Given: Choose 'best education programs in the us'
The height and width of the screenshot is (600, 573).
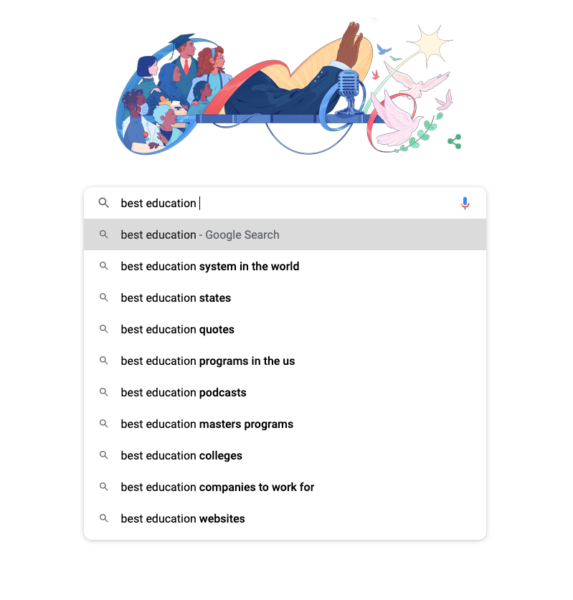Looking at the screenshot, I should 285,361.
